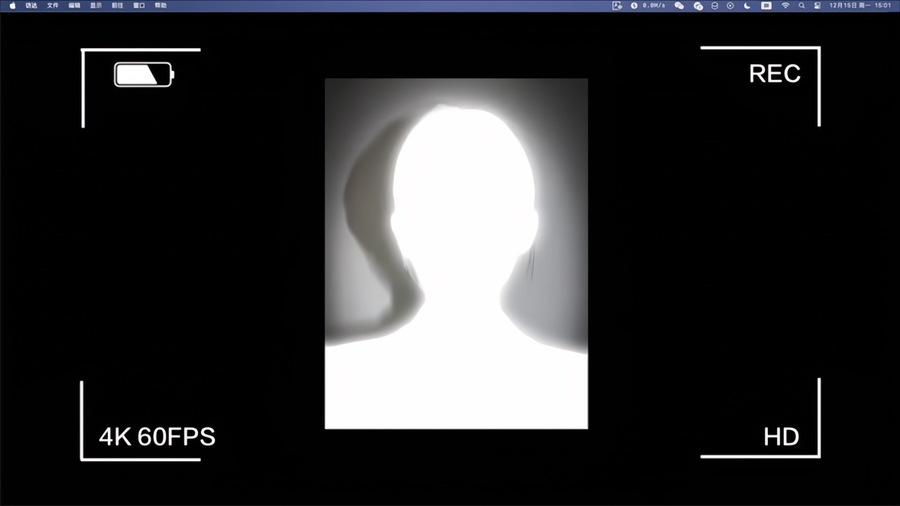Click the input method keyboard icon
The image size is (900, 506).
[x=766, y=5]
